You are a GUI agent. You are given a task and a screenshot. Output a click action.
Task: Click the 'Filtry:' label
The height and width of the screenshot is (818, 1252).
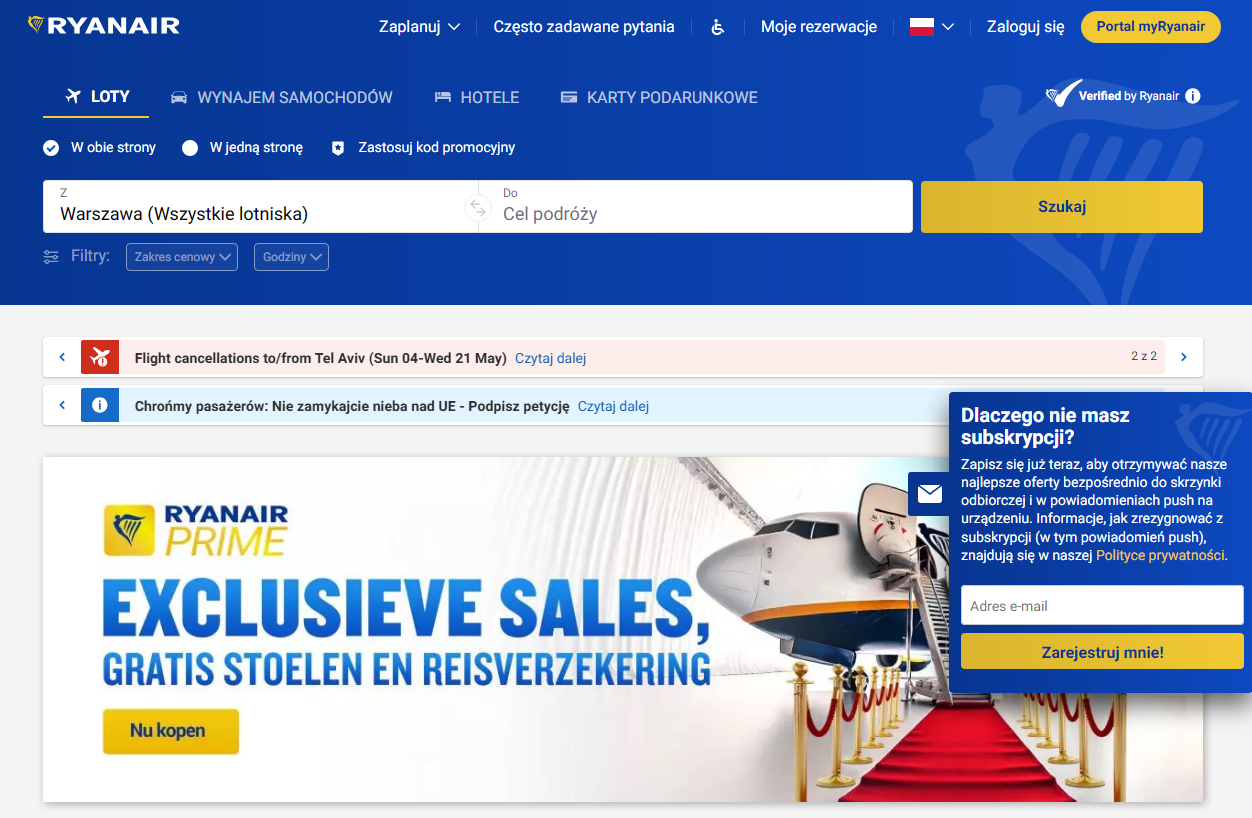pos(90,256)
